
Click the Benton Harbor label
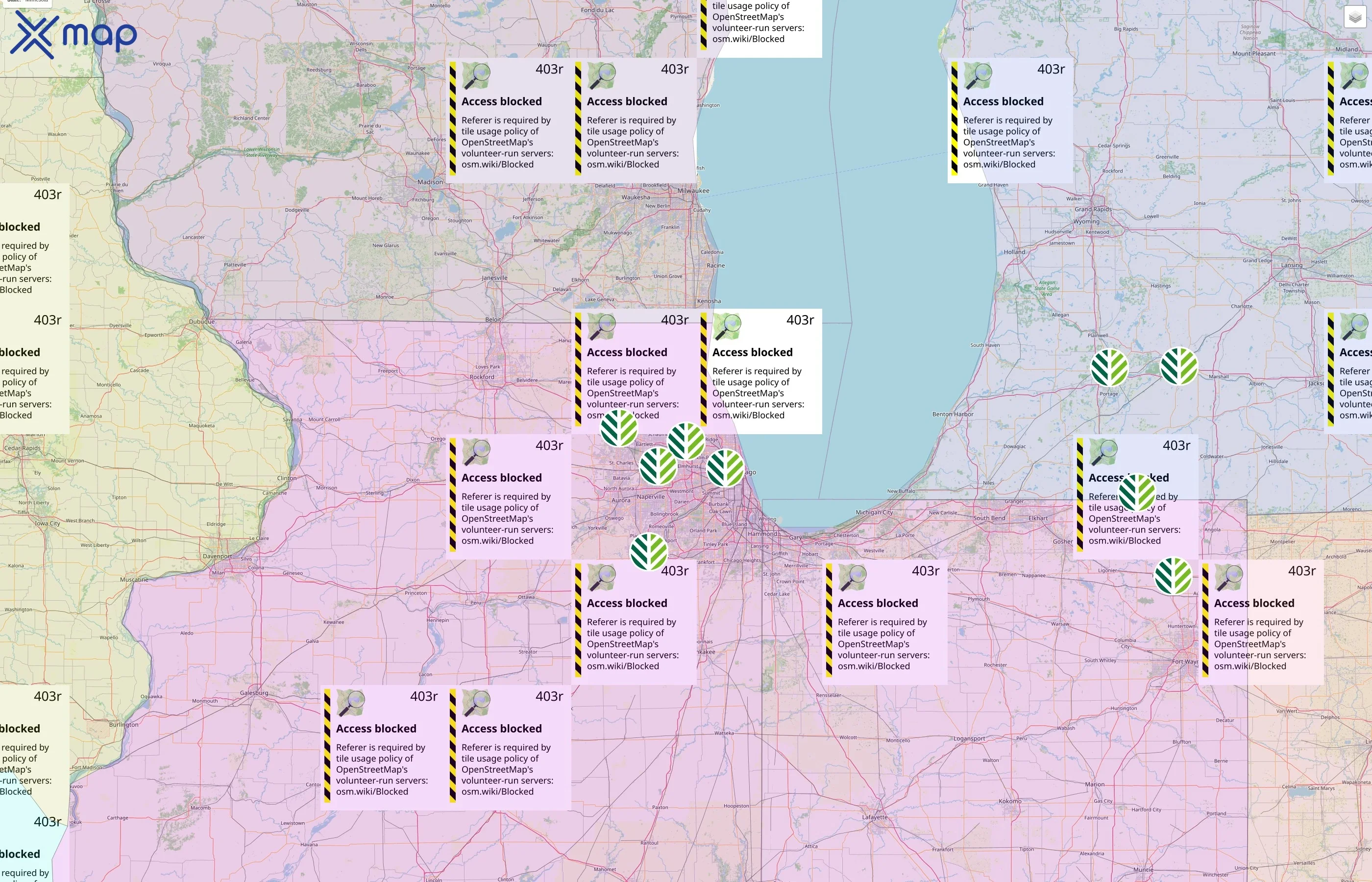[x=953, y=415]
